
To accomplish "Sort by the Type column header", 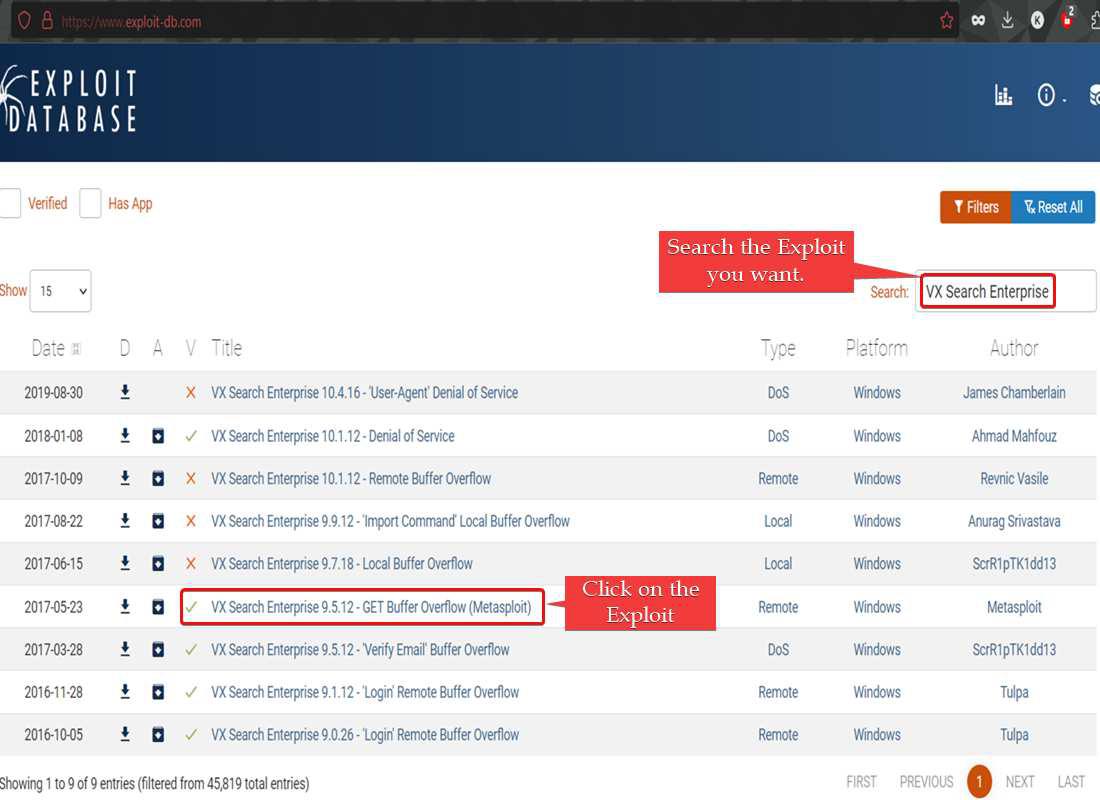I will tap(778, 348).
